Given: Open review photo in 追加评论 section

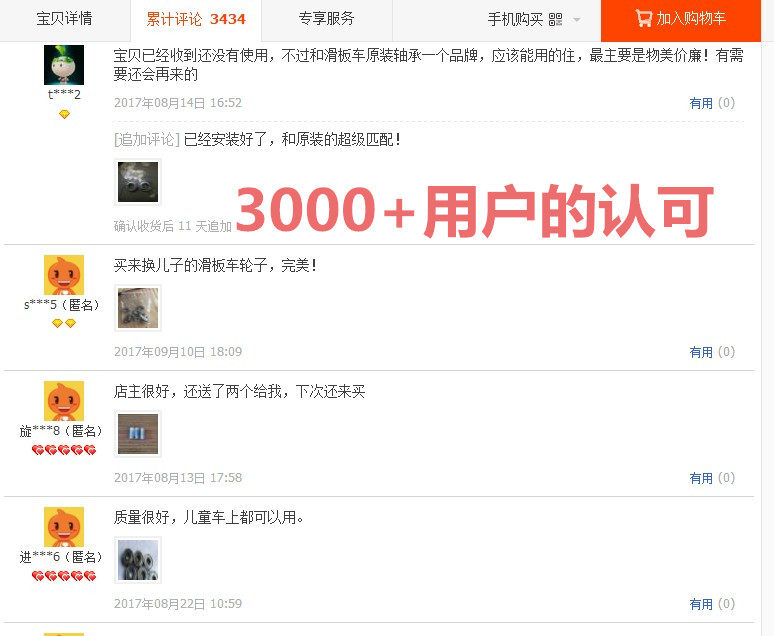Looking at the screenshot, I should (138, 182).
